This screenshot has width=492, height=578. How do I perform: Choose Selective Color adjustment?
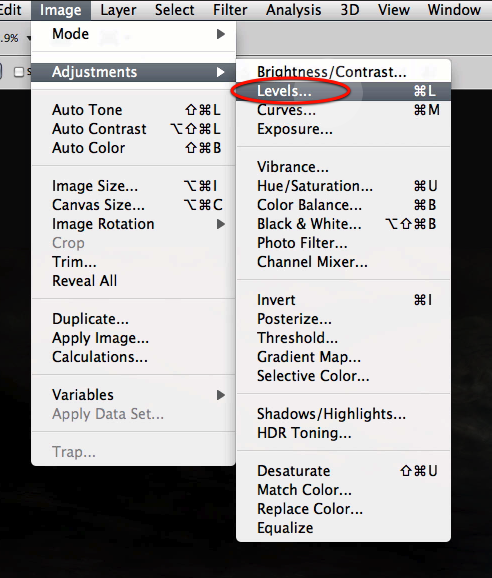[343, 376]
